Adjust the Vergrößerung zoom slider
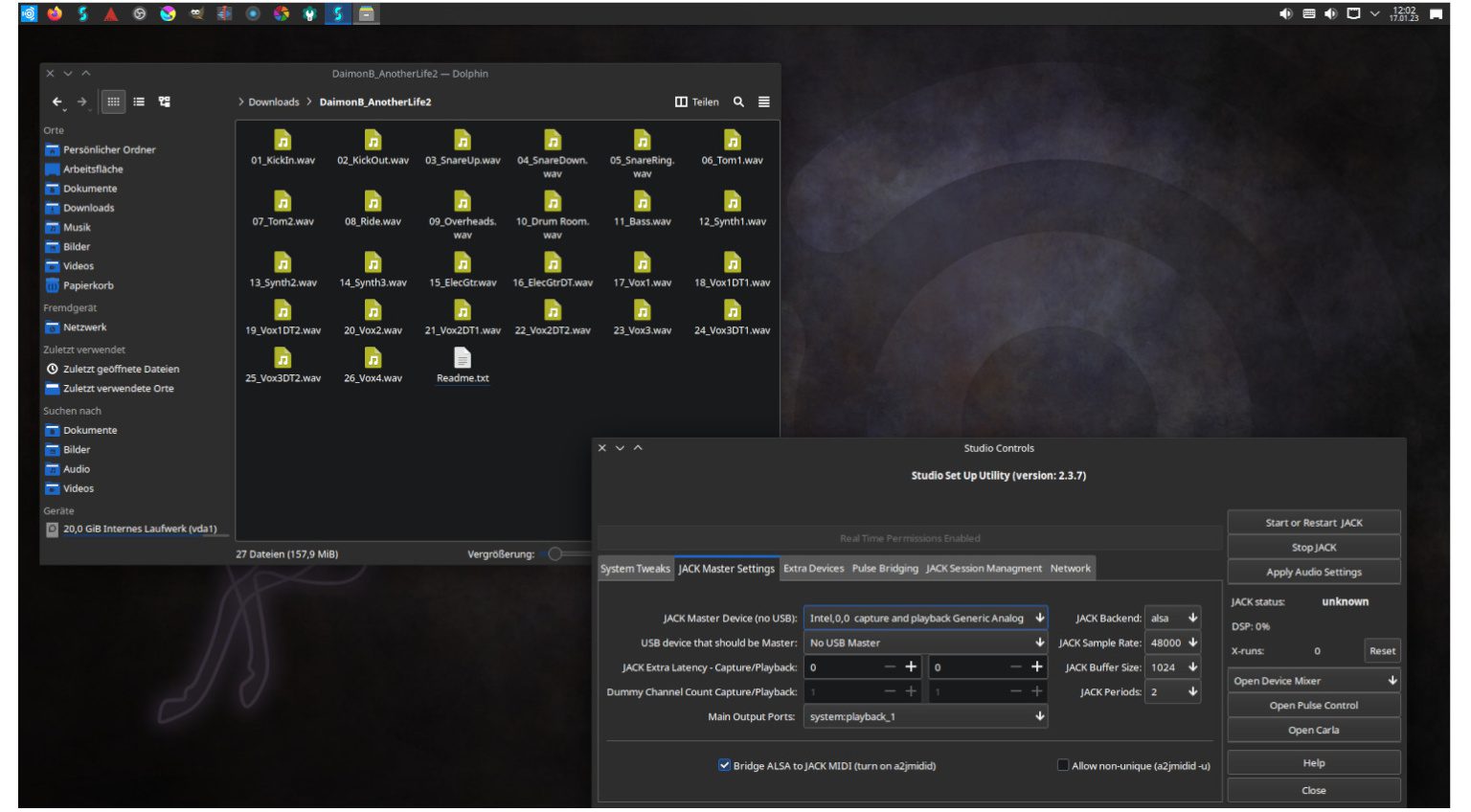This screenshot has width=1471, height=812. 553,553
